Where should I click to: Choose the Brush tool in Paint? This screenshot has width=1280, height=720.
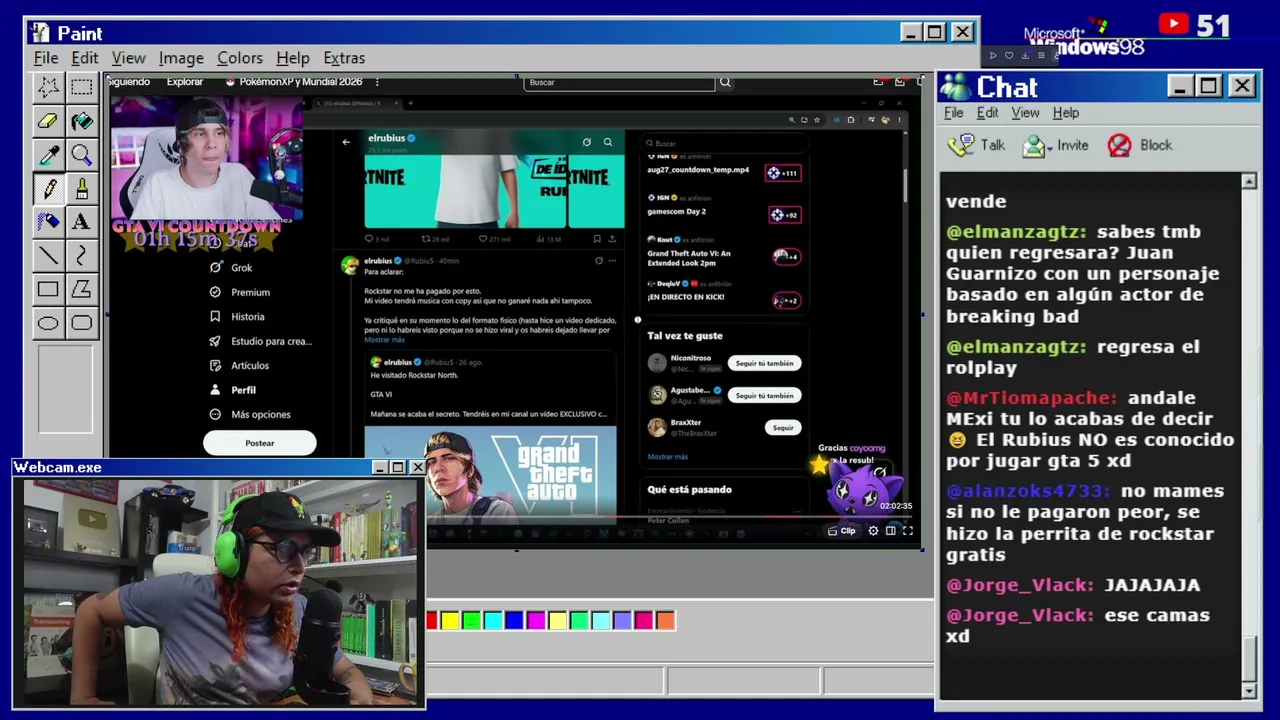[81, 188]
